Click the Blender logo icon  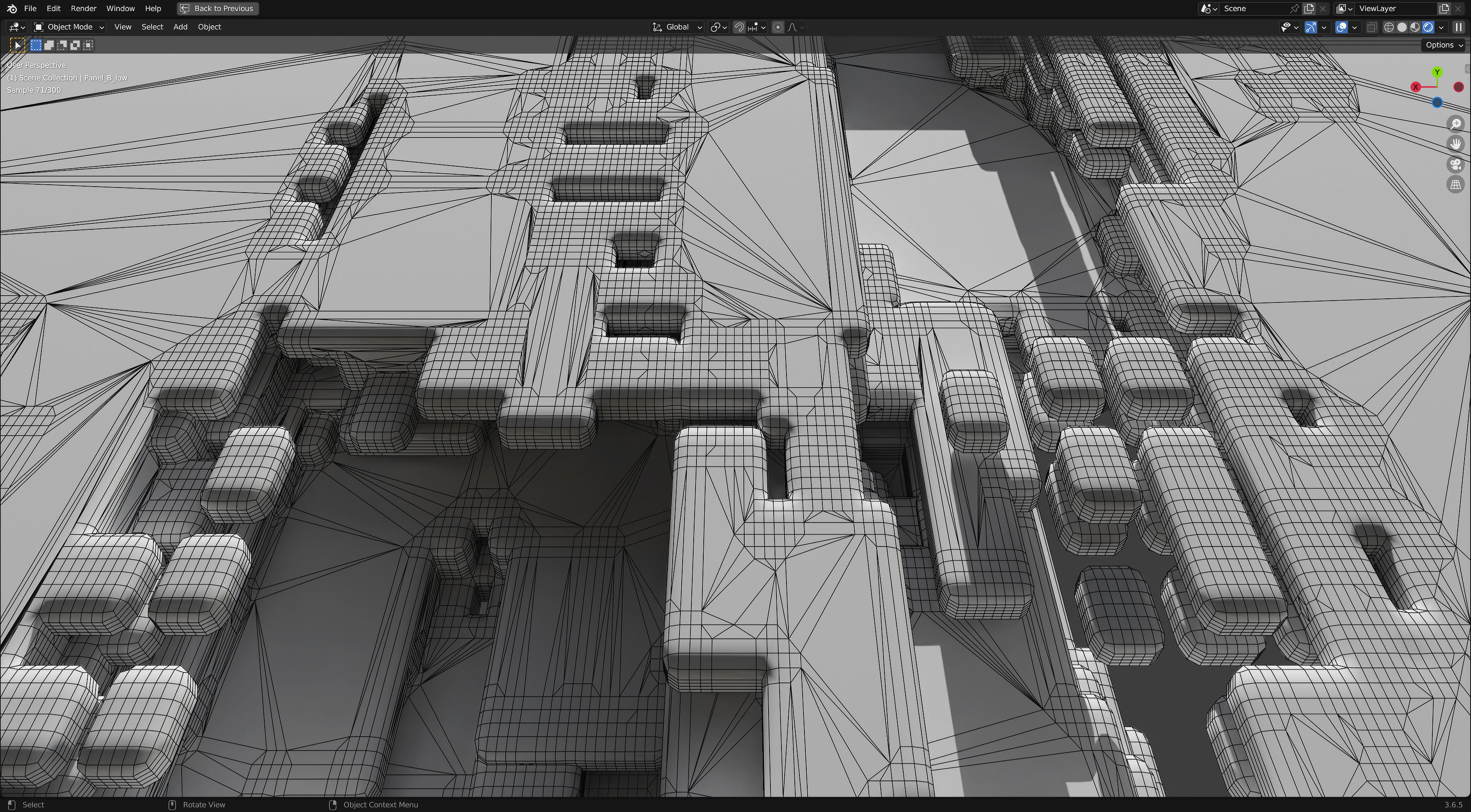(12, 9)
